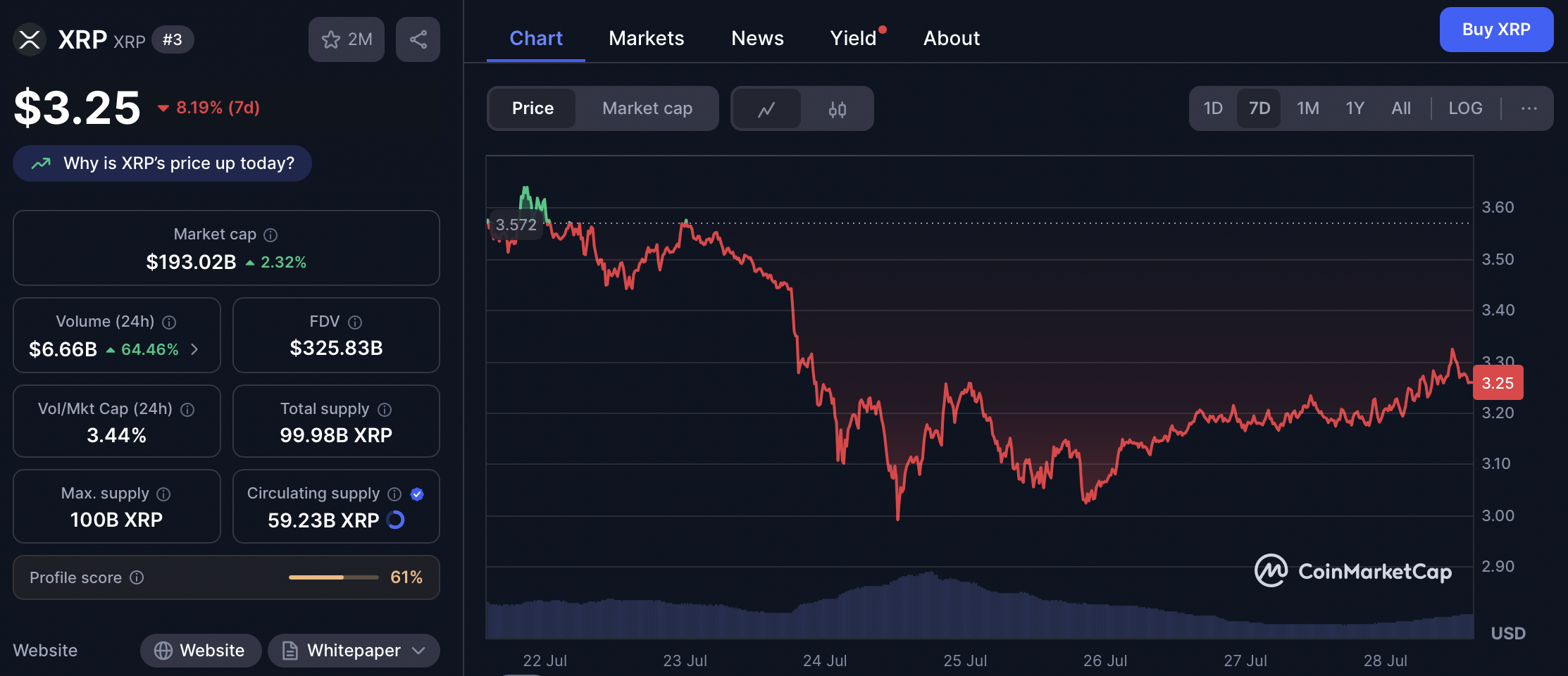Open the Markets tab

[x=647, y=38]
